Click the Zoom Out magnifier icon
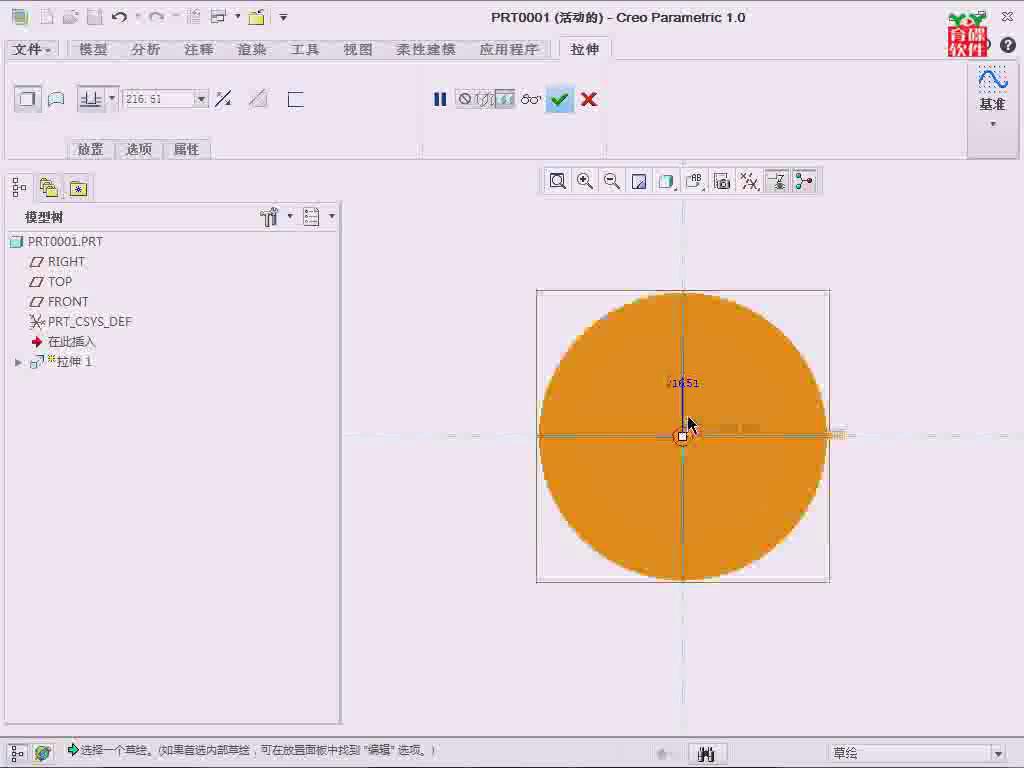The width and height of the screenshot is (1024, 768). click(612, 181)
